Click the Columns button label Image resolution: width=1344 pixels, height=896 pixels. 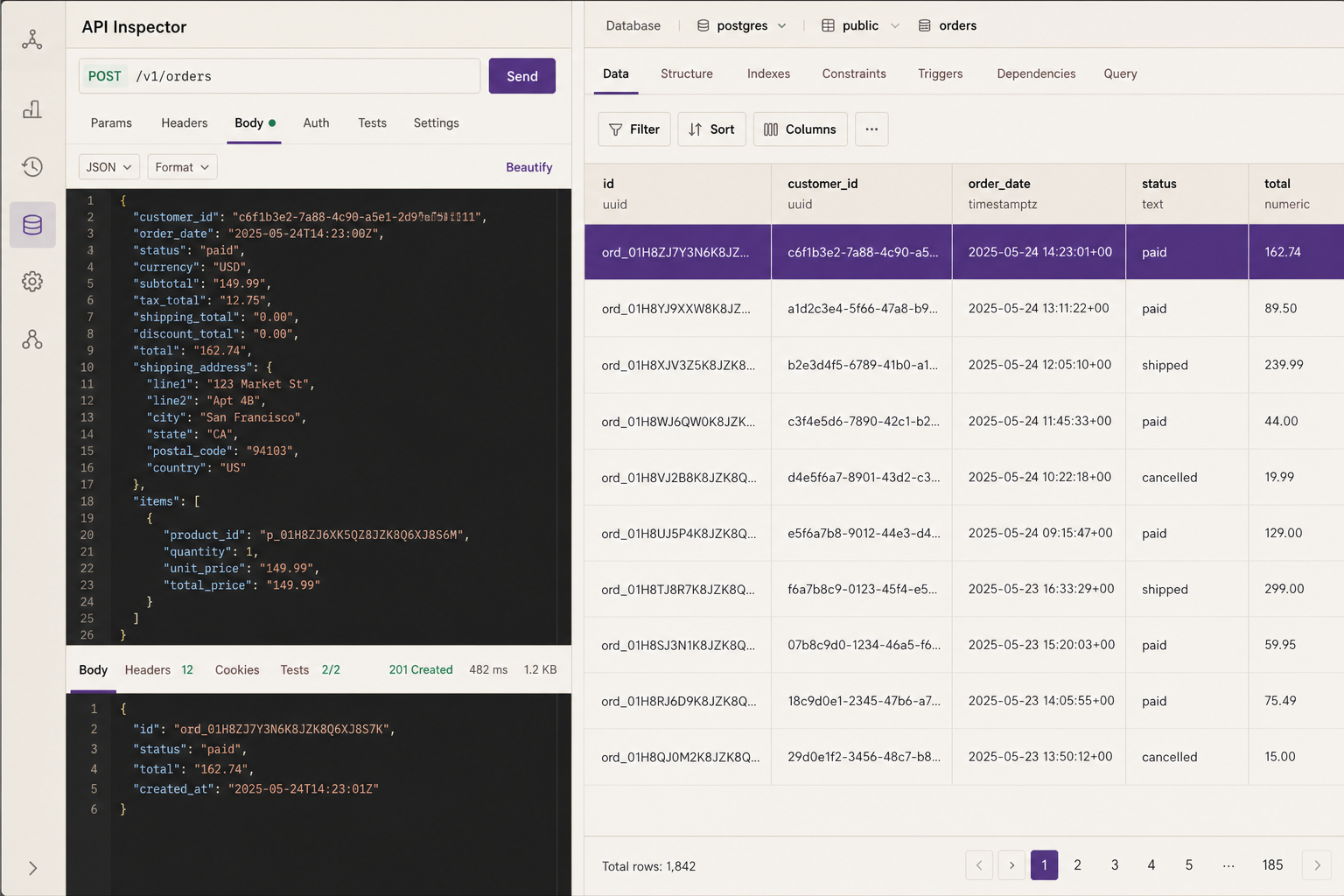pos(811,129)
